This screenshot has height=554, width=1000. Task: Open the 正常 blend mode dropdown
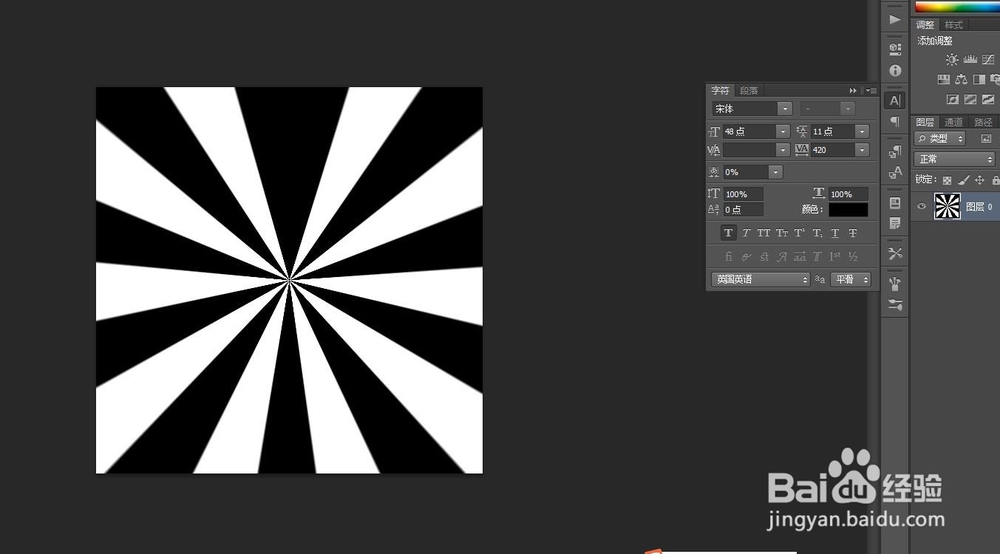(x=954, y=159)
